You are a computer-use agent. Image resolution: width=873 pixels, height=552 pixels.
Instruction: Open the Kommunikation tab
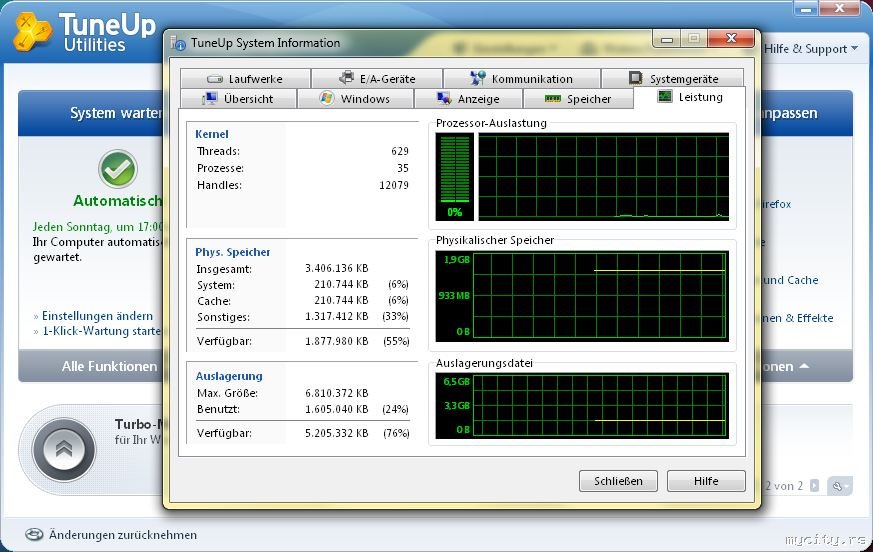522,79
